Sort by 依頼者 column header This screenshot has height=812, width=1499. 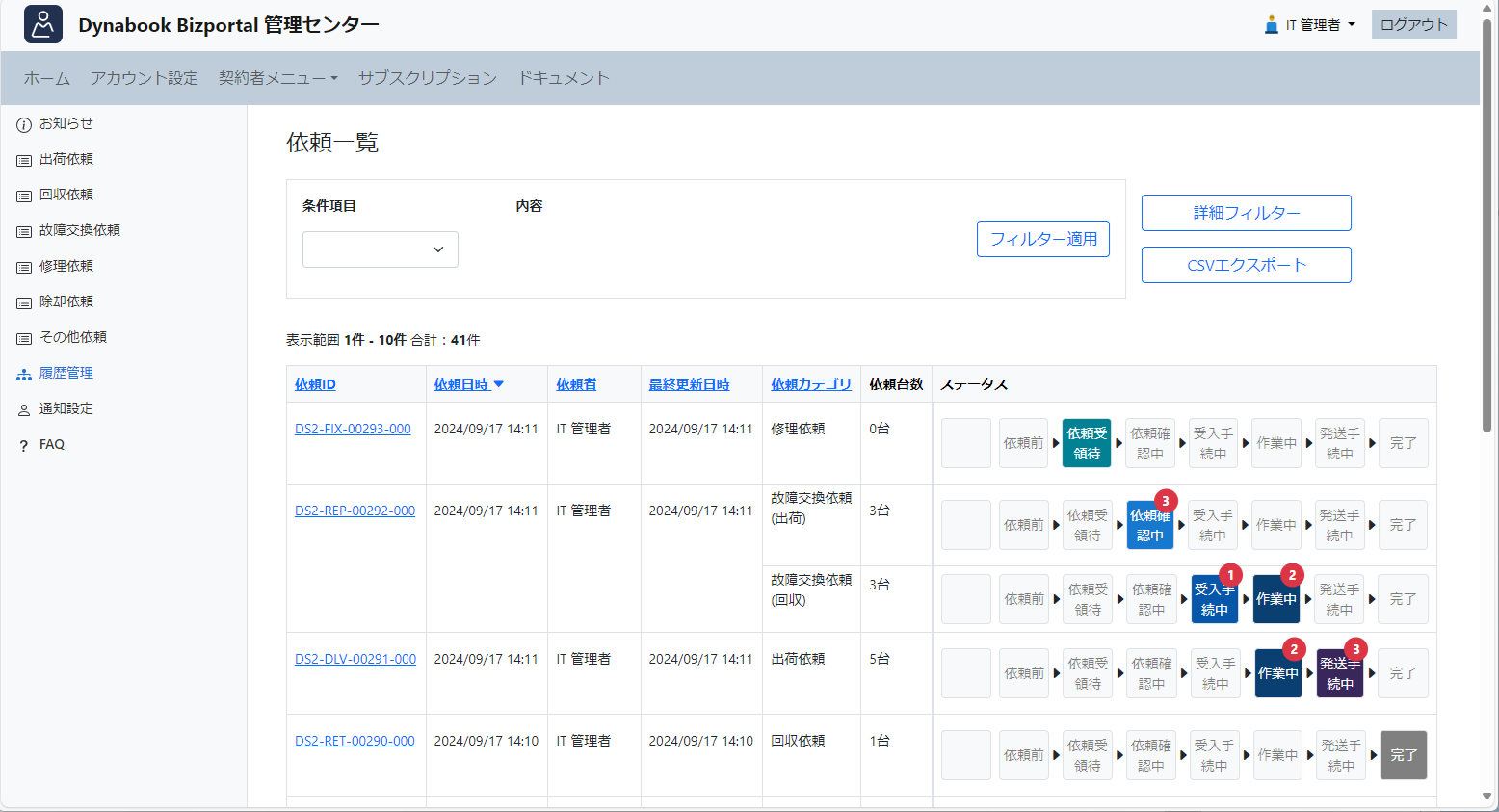click(x=576, y=384)
